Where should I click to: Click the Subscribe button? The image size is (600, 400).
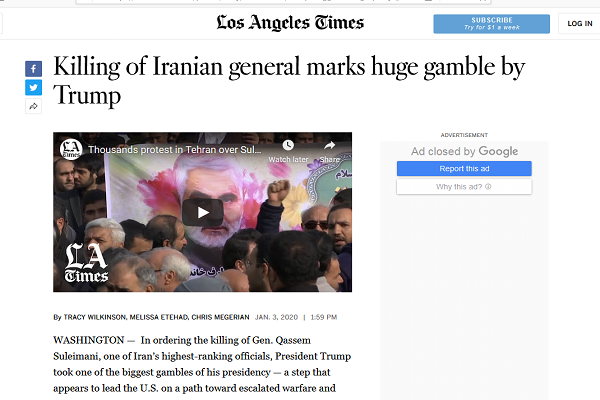(x=491, y=24)
